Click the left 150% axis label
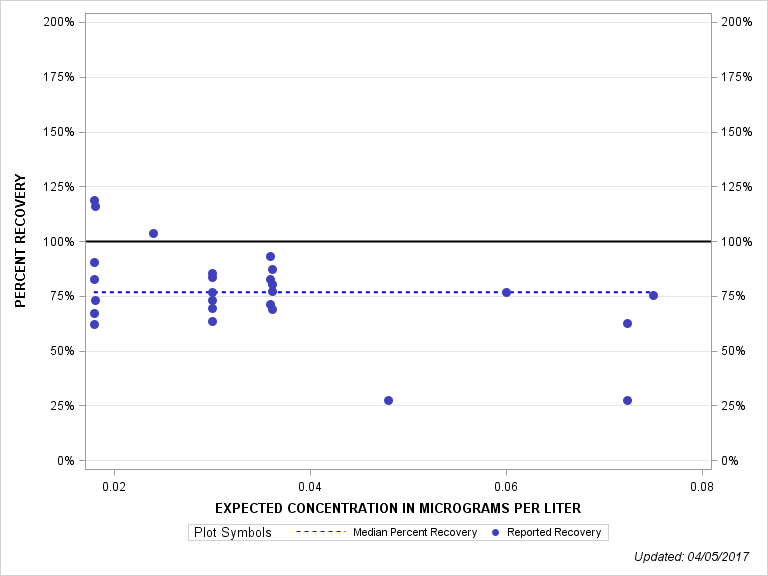768x576 pixels. pos(59,132)
